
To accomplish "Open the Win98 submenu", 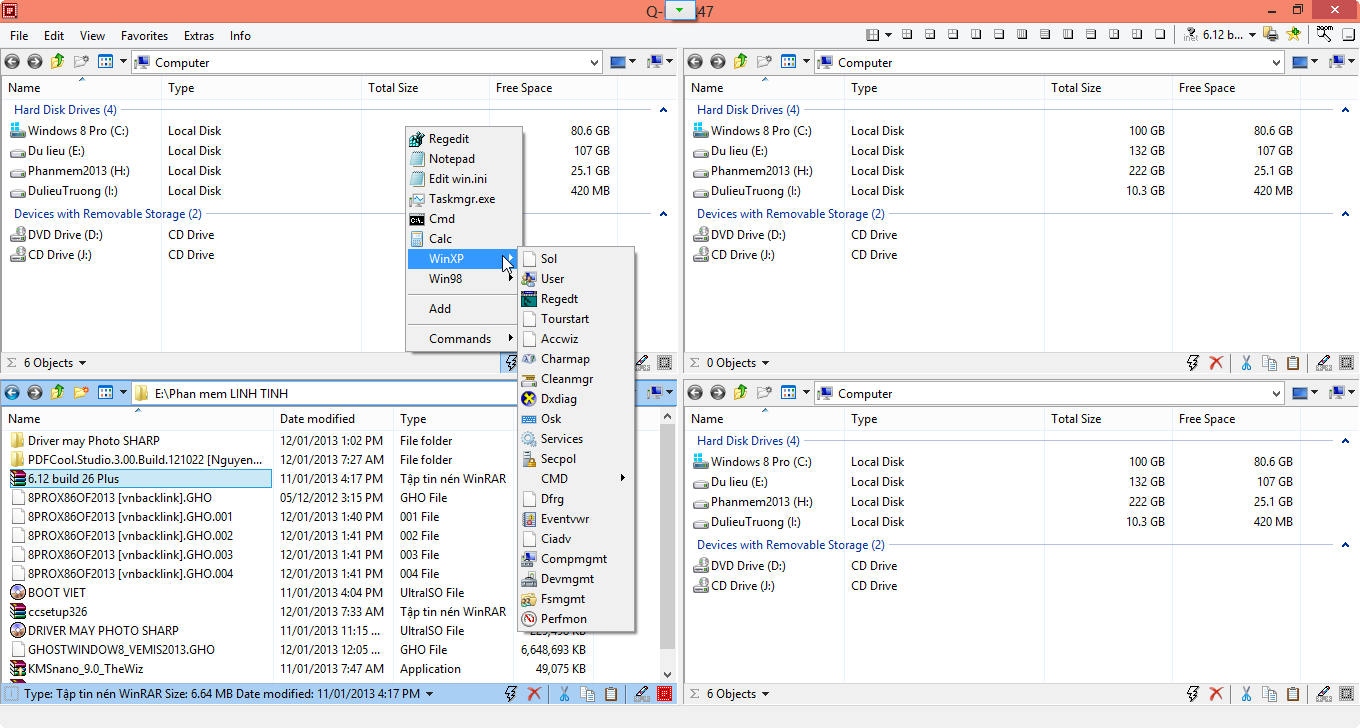I will [x=464, y=279].
